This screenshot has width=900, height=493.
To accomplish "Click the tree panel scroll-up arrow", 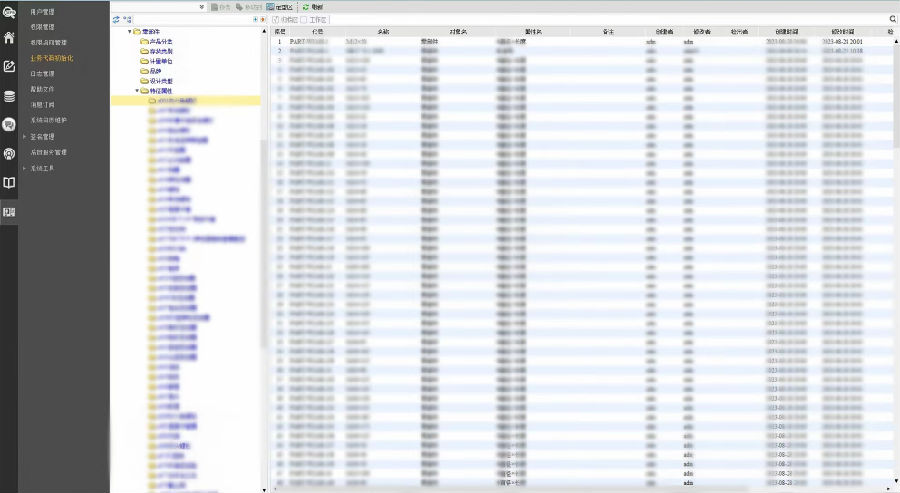I will 264,30.
